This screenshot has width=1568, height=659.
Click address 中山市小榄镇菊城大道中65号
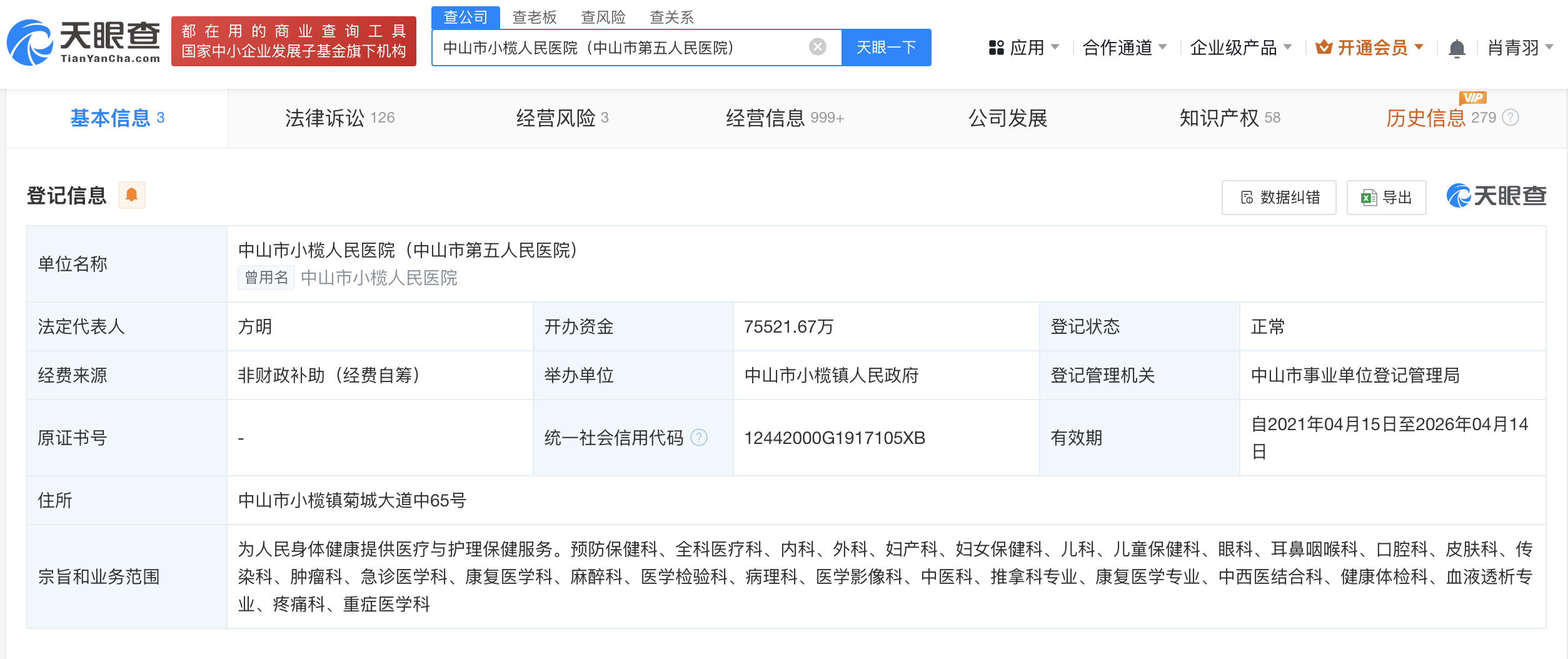pyautogui.click(x=352, y=500)
